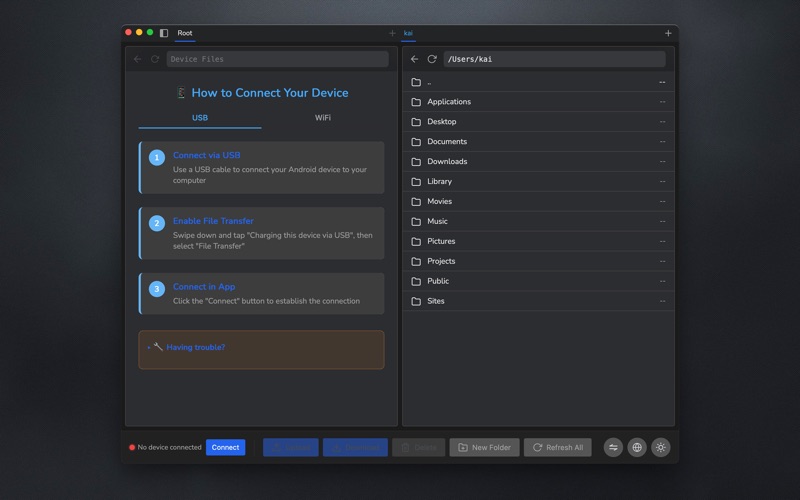Click the back arrow in Device Files pane
The height and width of the screenshot is (500, 800).
coord(137,59)
